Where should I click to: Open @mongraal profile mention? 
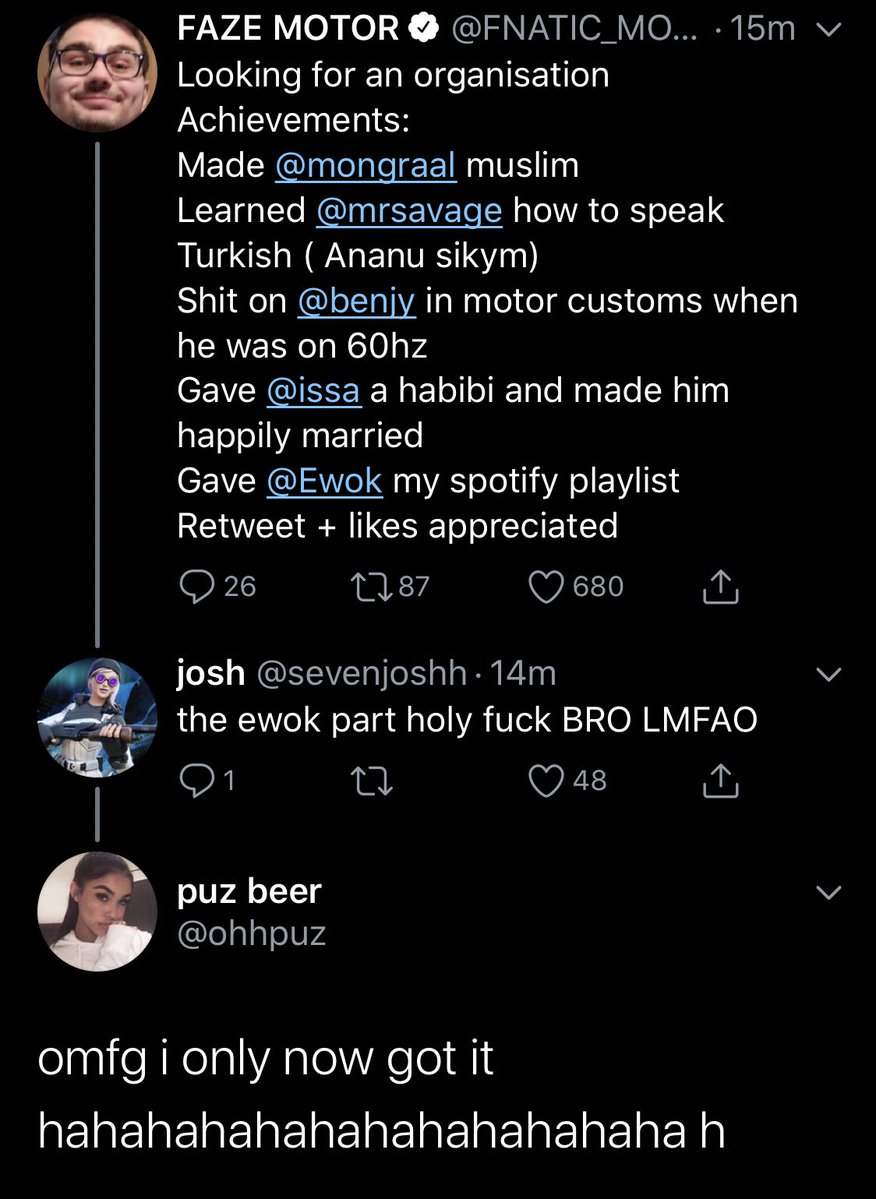(x=365, y=165)
